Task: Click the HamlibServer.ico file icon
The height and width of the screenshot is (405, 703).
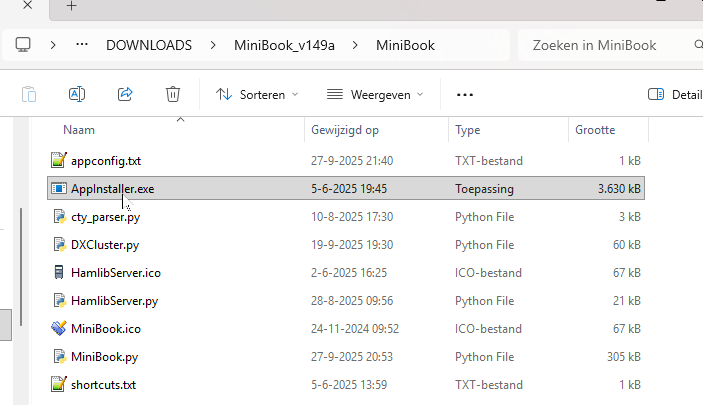Action: point(59,272)
